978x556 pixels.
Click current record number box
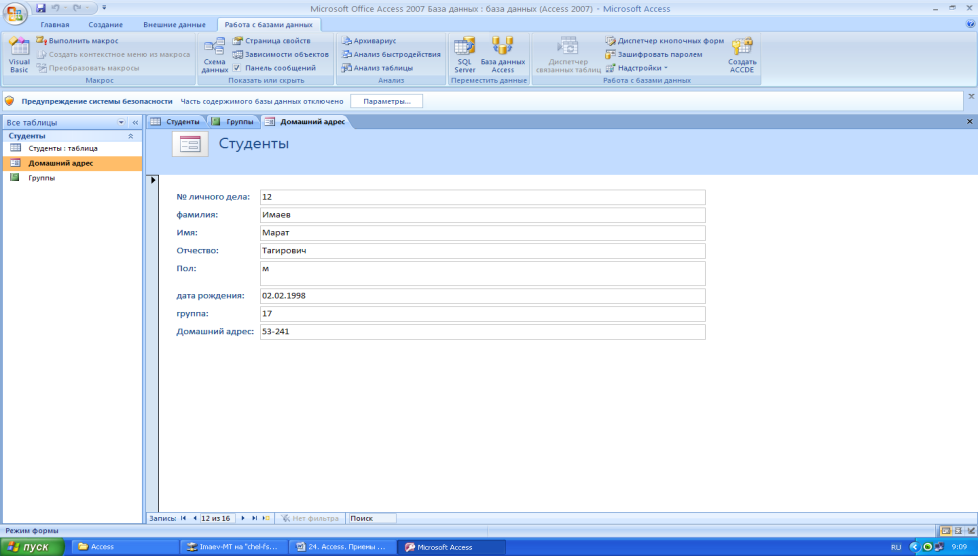point(216,518)
